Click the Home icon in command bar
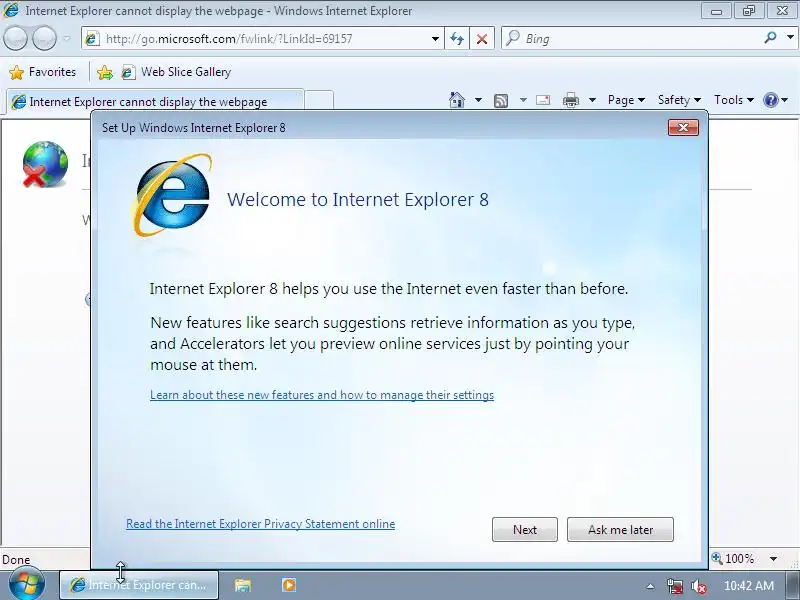The image size is (800, 600). tap(457, 100)
